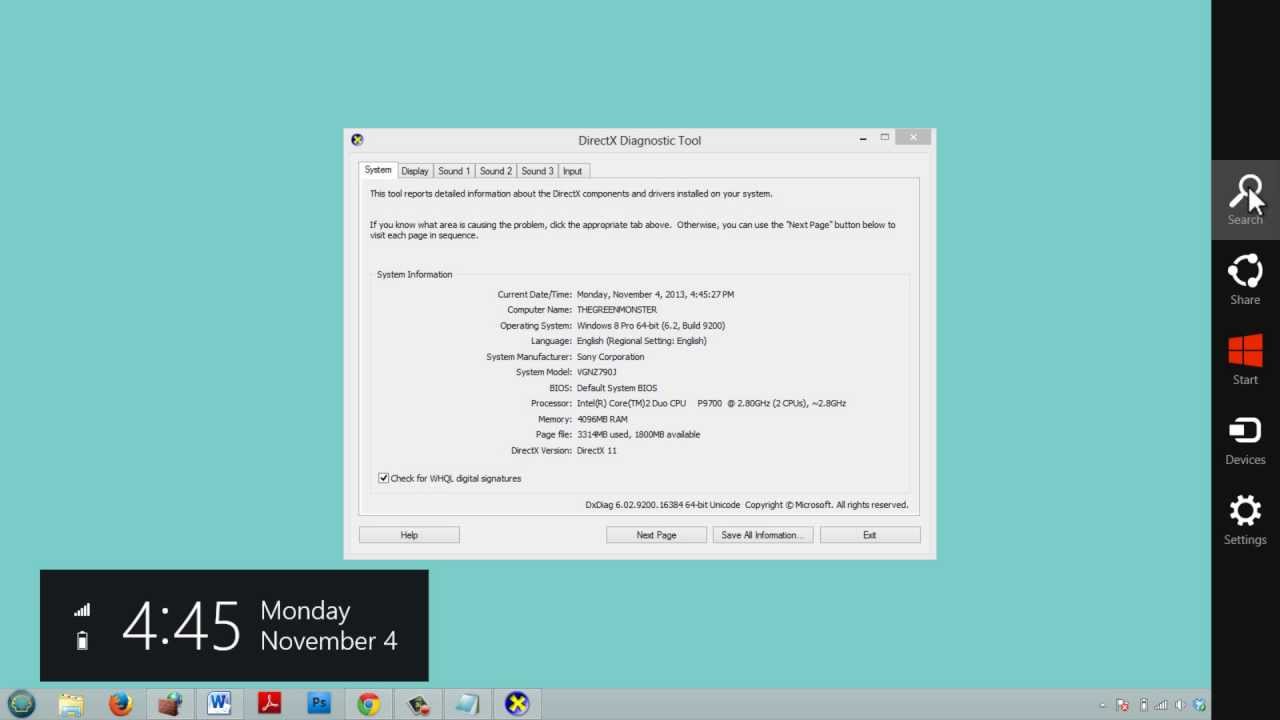Click the Current Date/Time value
The image size is (1280, 720).
[x=655, y=295]
